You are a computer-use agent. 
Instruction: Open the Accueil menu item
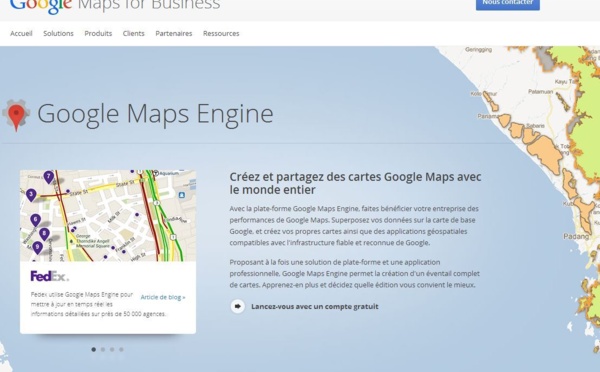click(21, 33)
